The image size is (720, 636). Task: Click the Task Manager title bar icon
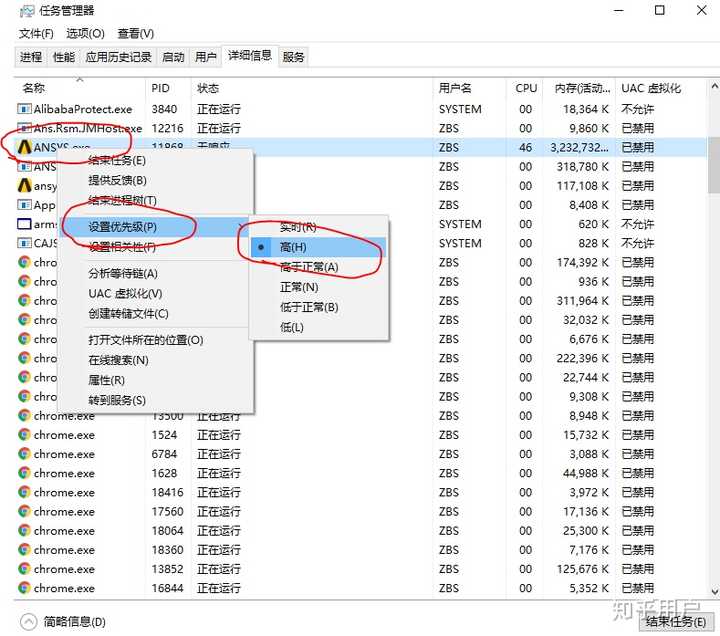[27, 11]
